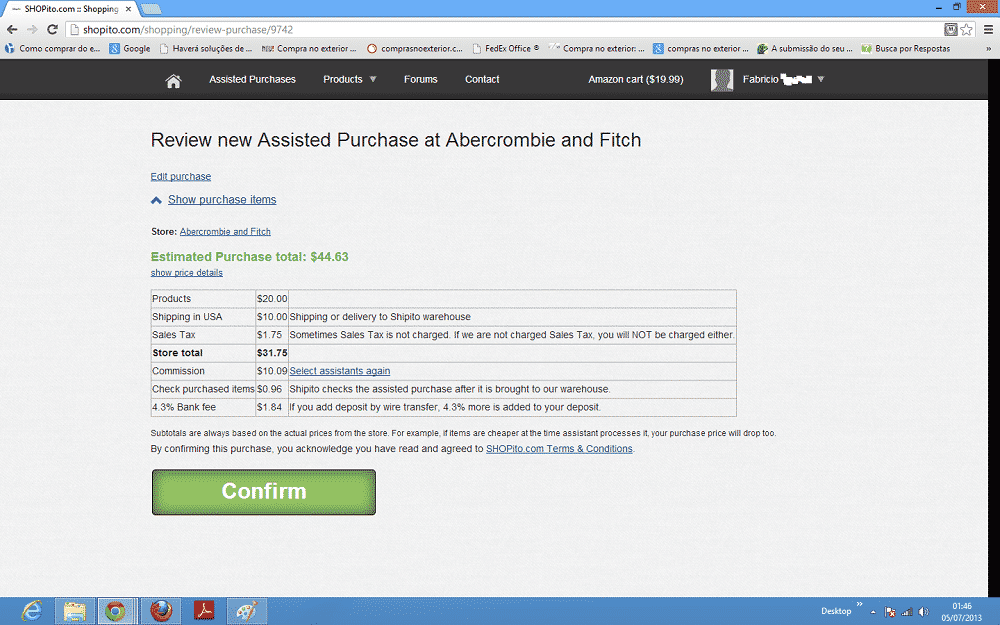Click Select assistants again link
This screenshot has width=1000, height=625.
click(339, 371)
